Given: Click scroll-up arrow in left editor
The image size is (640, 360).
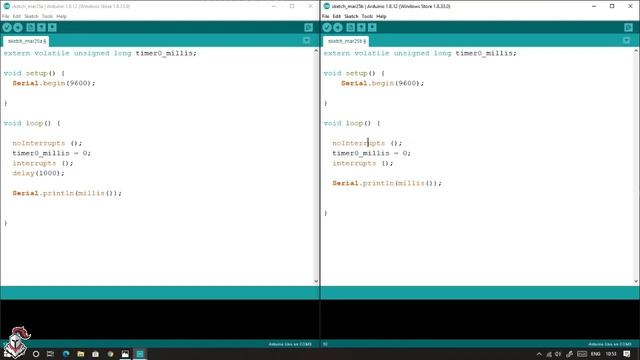Looking at the screenshot, I should [316, 51].
